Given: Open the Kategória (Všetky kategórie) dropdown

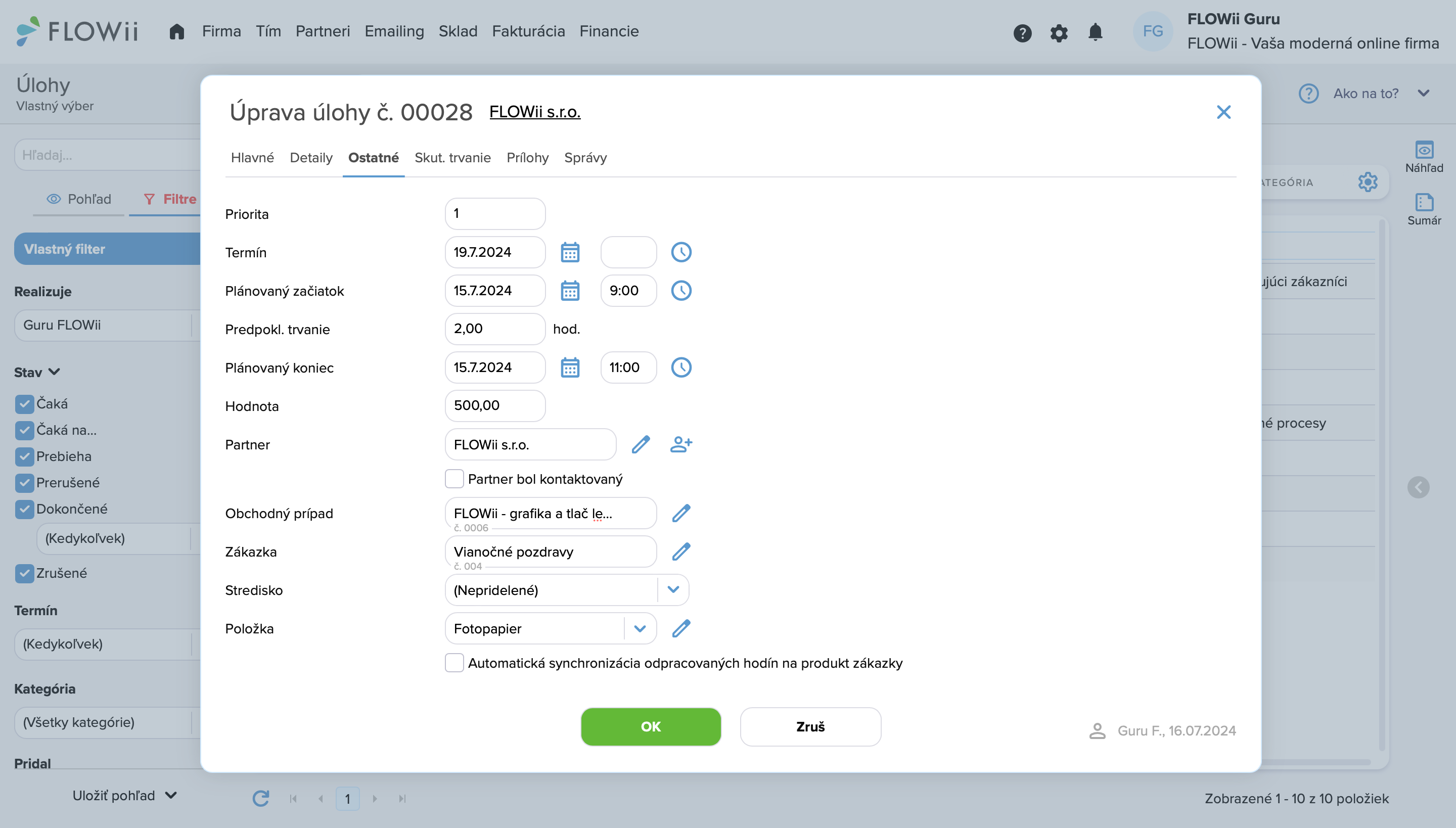Looking at the screenshot, I should (x=108, y=722).
